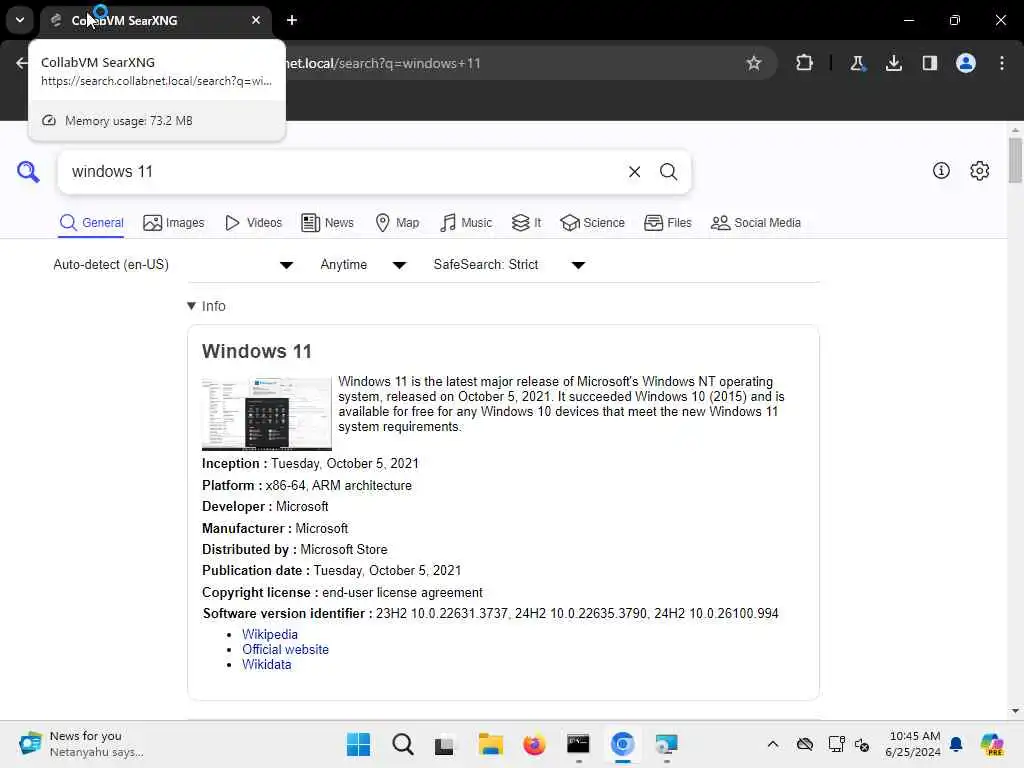
Task: Switch to Science search category
Action: (592, 223)
